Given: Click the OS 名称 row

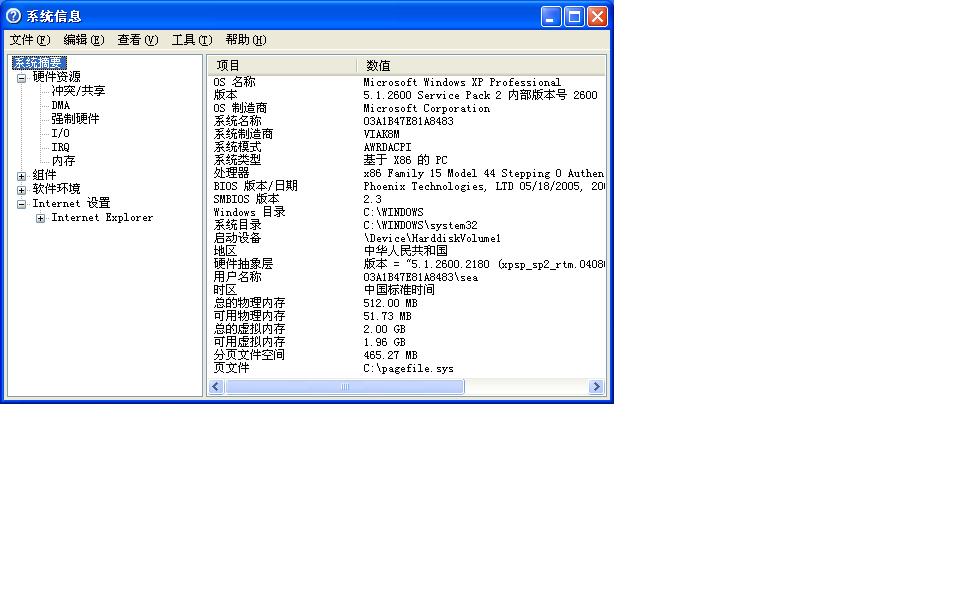Looking at the screenshot, I should coord(407,82).
